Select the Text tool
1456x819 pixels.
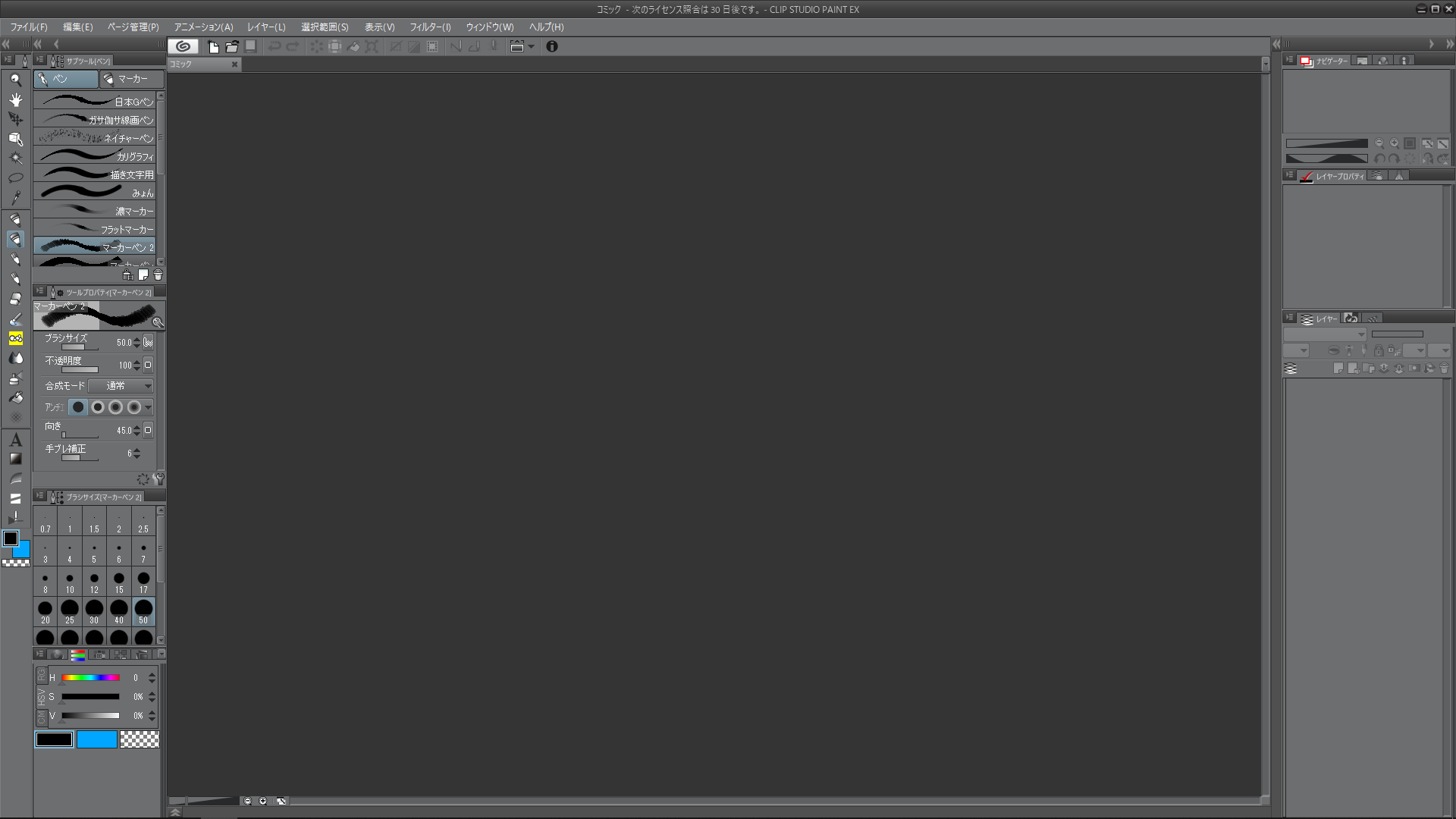15,440
